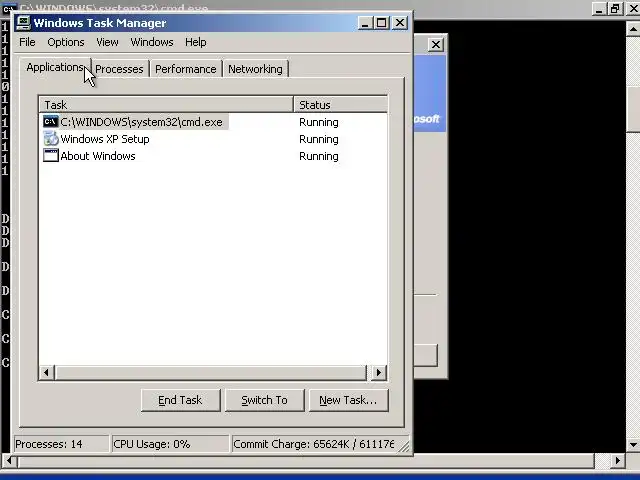Image resolution: width=640 pixels, height=480 pixels.
Task: Click the task list left scroll arrow
Action: (47, 372)
